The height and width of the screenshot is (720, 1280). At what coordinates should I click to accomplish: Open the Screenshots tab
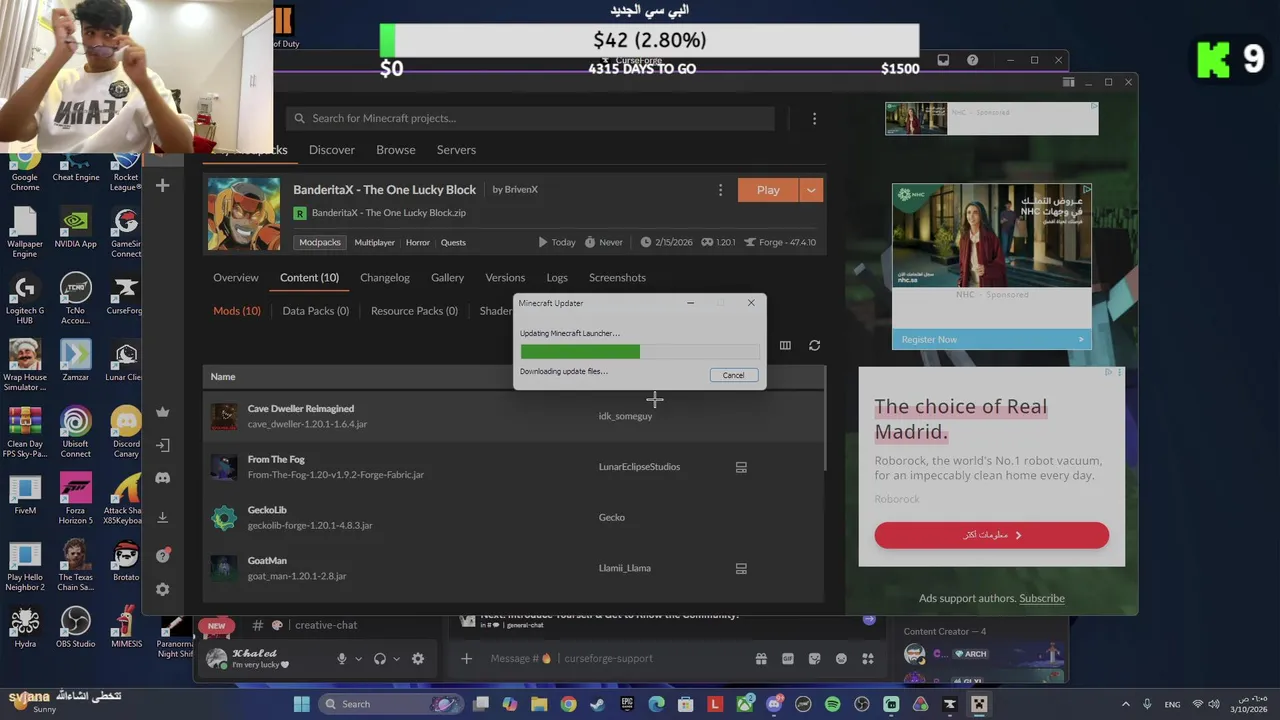[x=617, y=277]
